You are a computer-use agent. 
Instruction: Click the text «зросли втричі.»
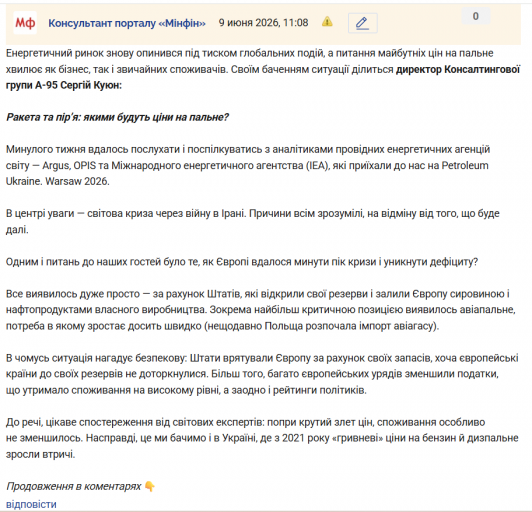(40, 454)
